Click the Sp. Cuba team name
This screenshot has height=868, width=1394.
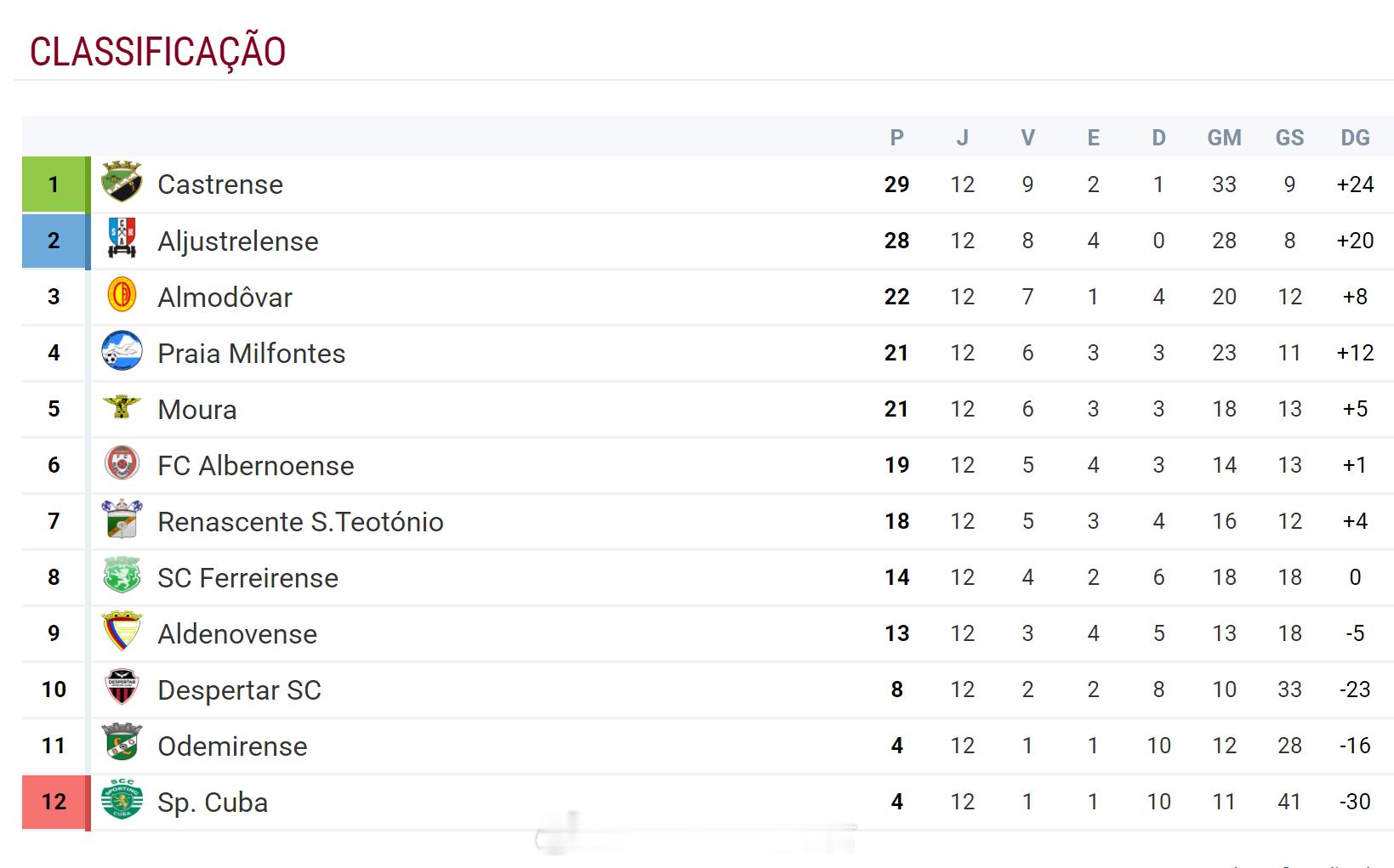click(213, 803)
